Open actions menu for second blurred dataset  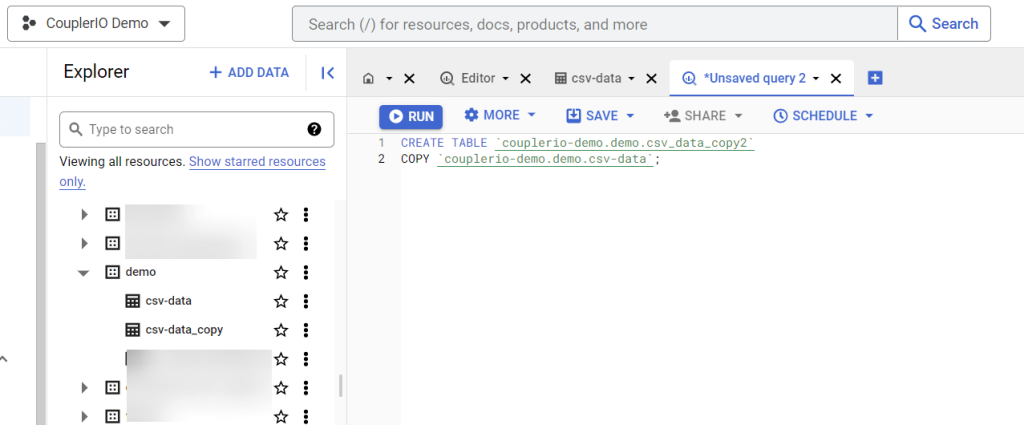point(306,244)
